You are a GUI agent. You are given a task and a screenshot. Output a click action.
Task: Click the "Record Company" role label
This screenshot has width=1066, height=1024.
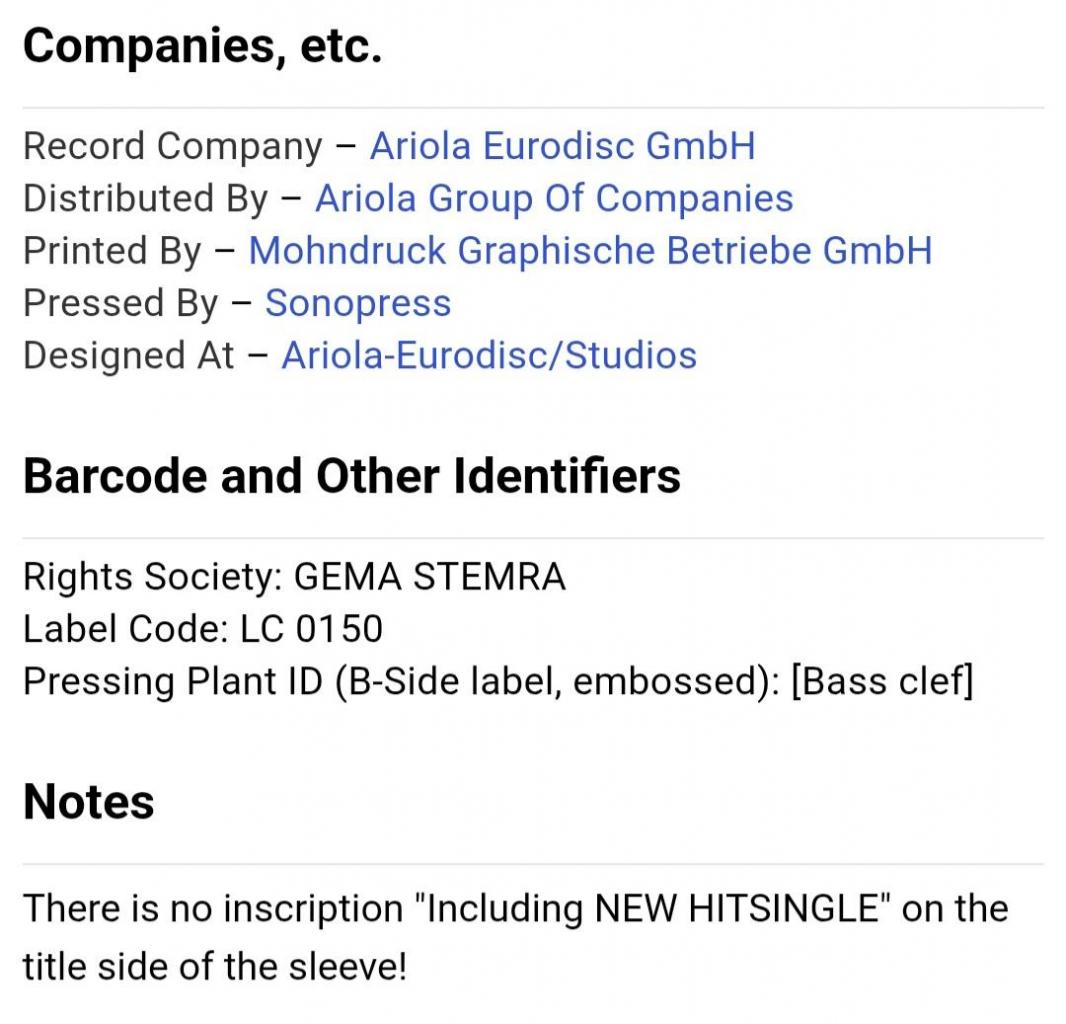point(172,147)
